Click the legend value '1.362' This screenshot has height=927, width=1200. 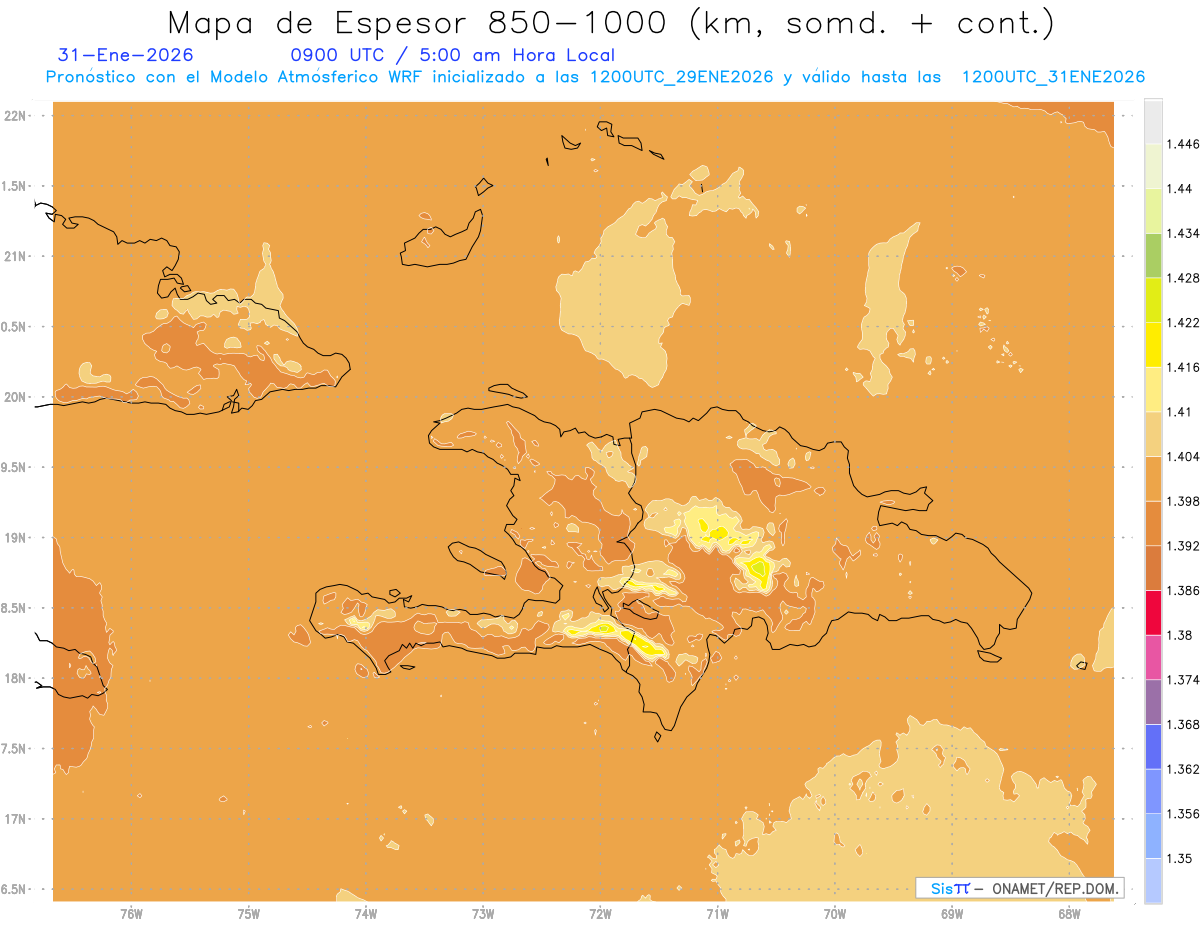[1184, 769]
